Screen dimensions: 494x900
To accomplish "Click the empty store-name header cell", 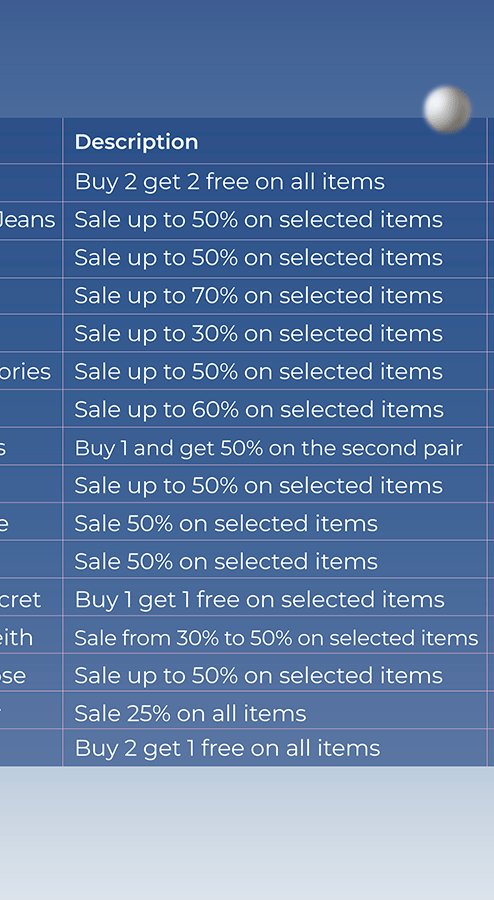I will click(31, 141).
